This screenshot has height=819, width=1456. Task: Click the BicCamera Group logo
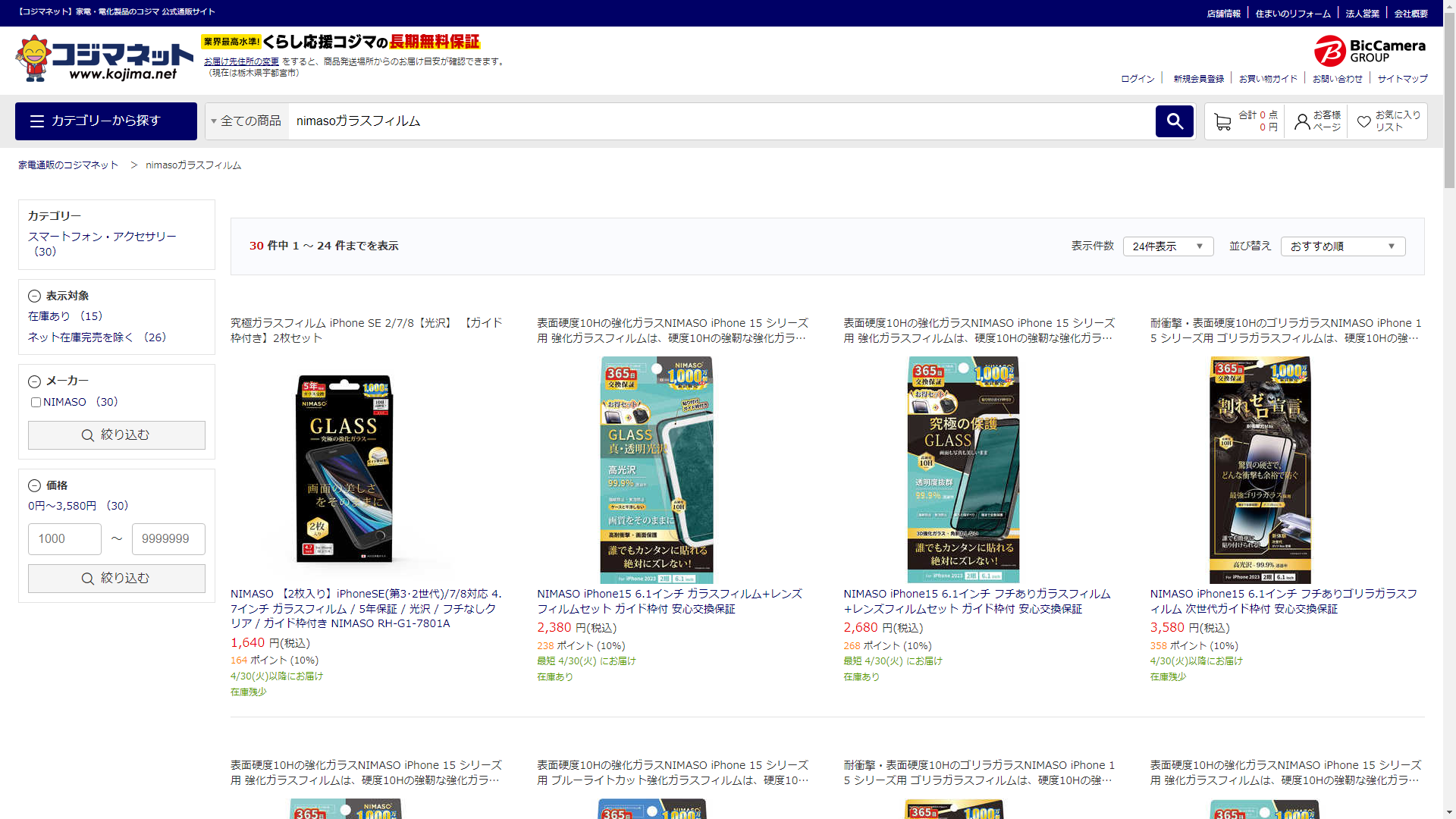[1370, 51]
